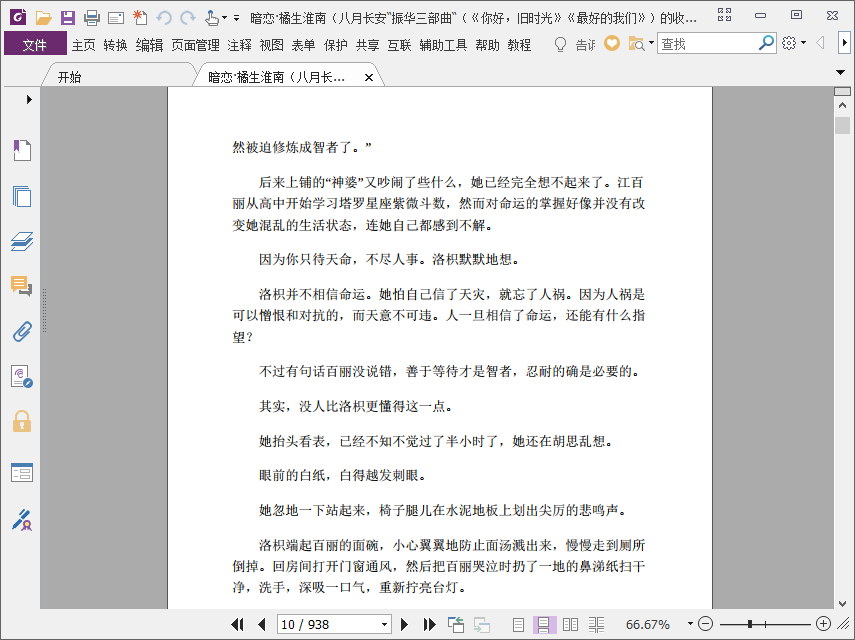Open the 保护 ribbon tab
This screenshot has width=855, height=640.
point(335,45)
